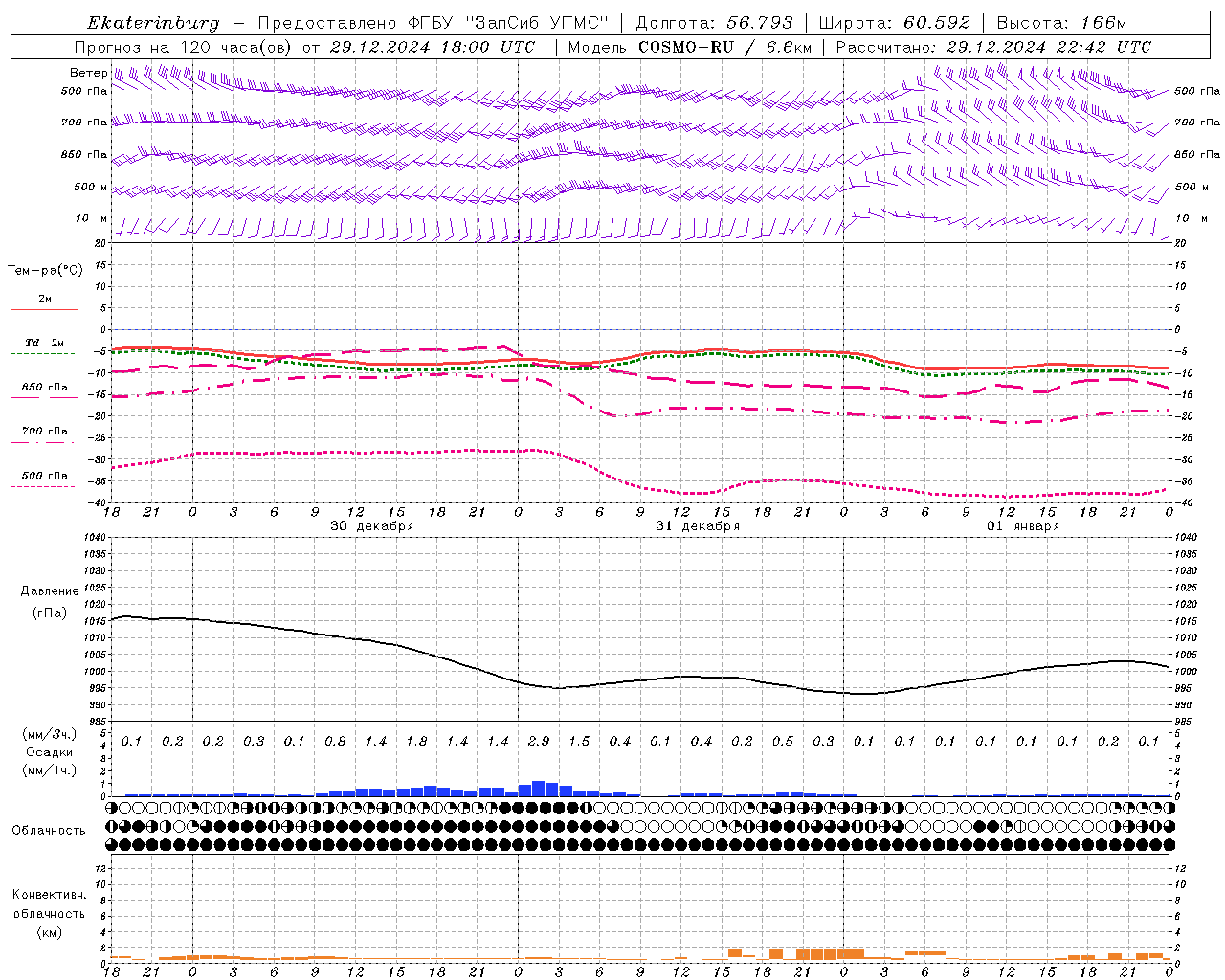This screenshot has height=980, width=1225.
Task: Select the 'Прогноз на 120 часа(ов)' forecast text
Action: [x=184, y=47]
